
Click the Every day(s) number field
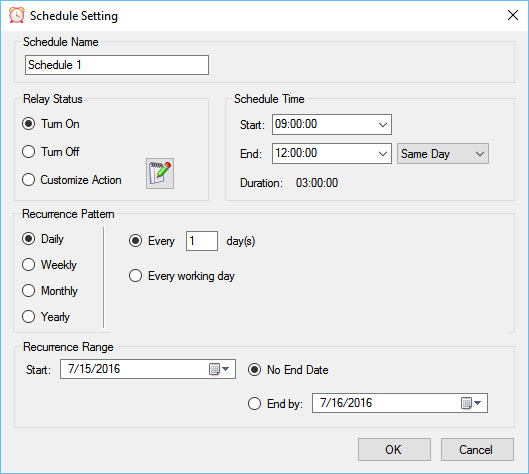(202, 241)
